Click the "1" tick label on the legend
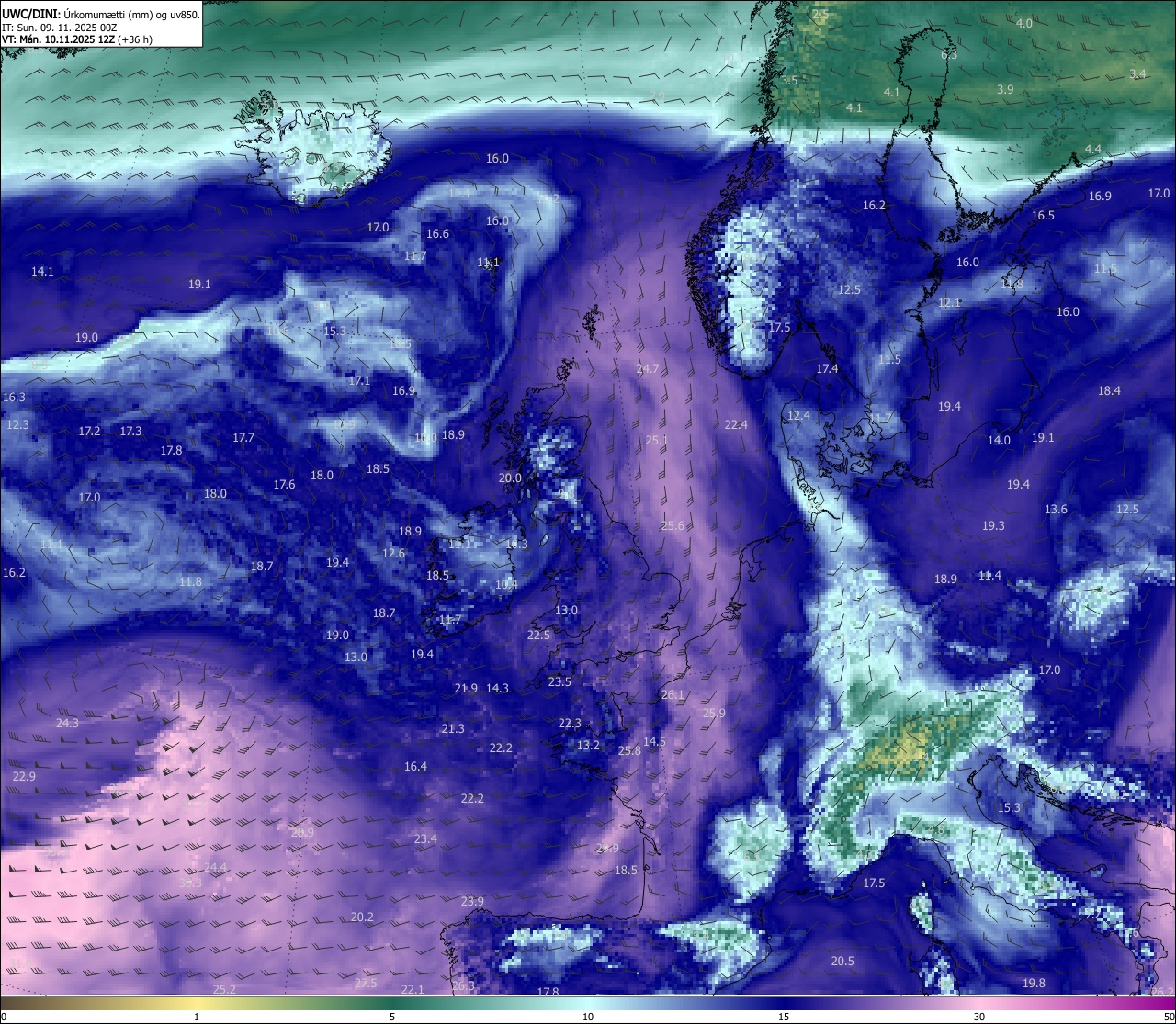This screenshot has width=1176, height=1024. tap(197, 1017)
